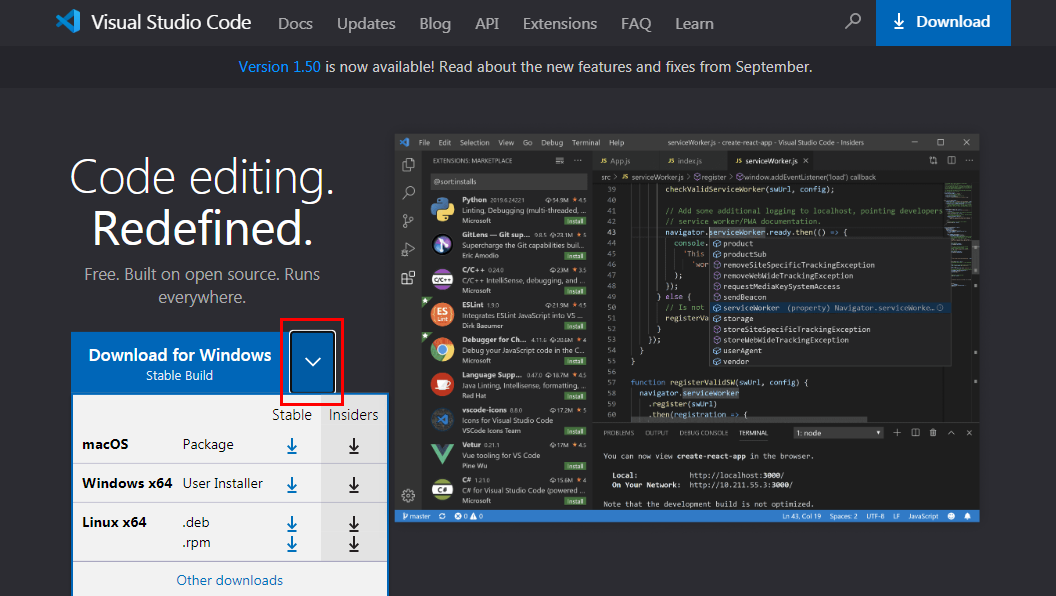Click the 'Spaces: 2' status entry
The height and width of the screenshot is (596, 1056).
click(843, 516)
